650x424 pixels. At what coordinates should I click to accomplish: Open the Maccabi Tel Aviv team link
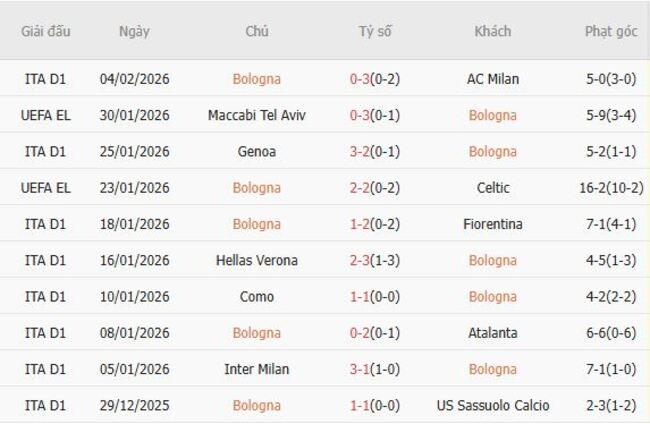257,115
